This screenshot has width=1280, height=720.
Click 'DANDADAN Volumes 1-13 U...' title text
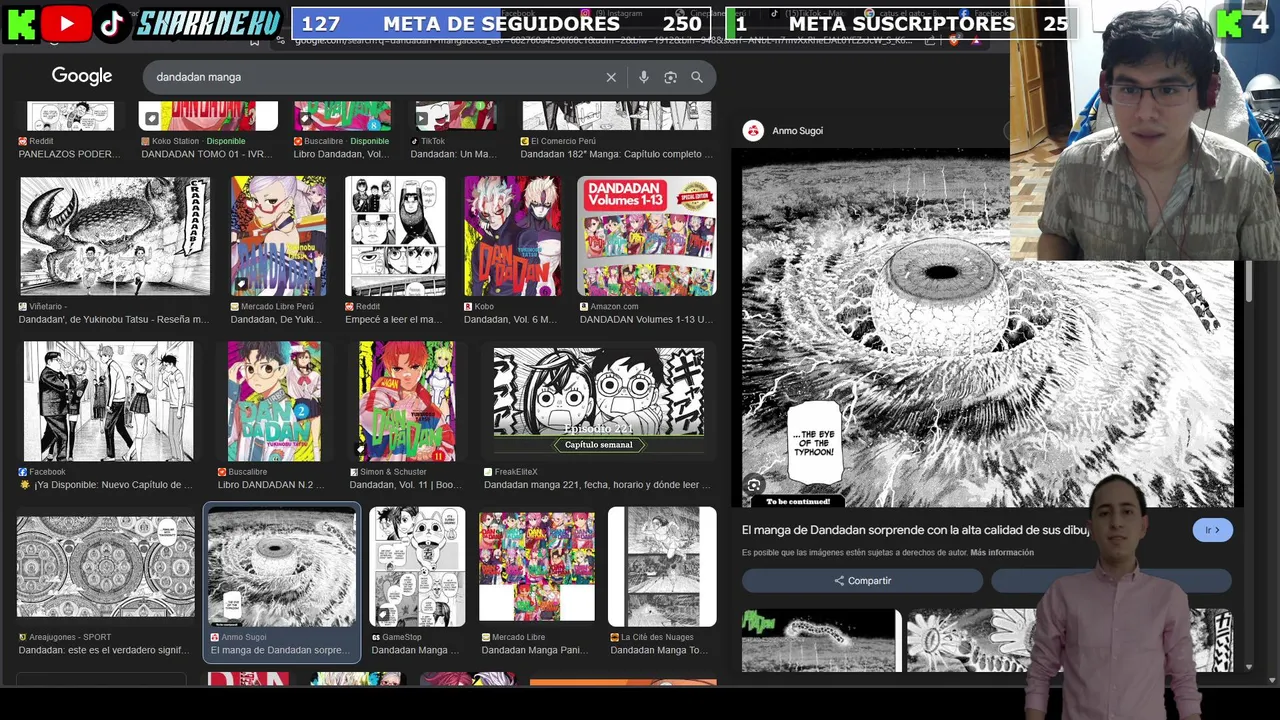[646, 319]
